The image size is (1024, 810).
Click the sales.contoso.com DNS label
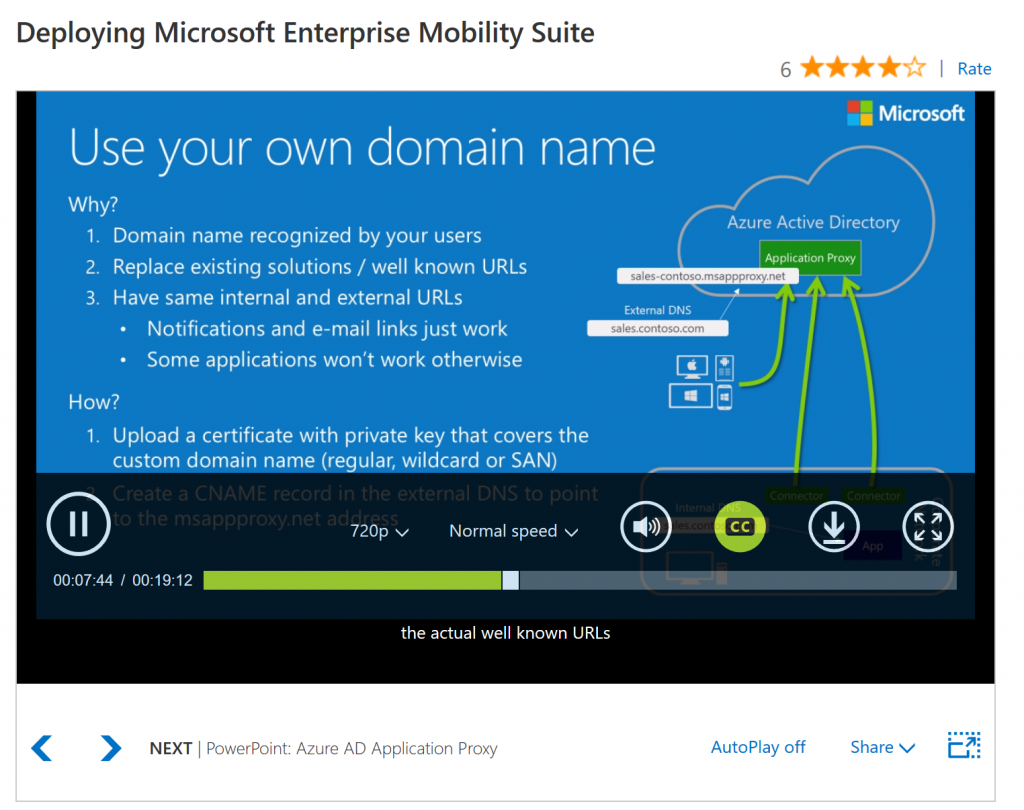[658, 329]
